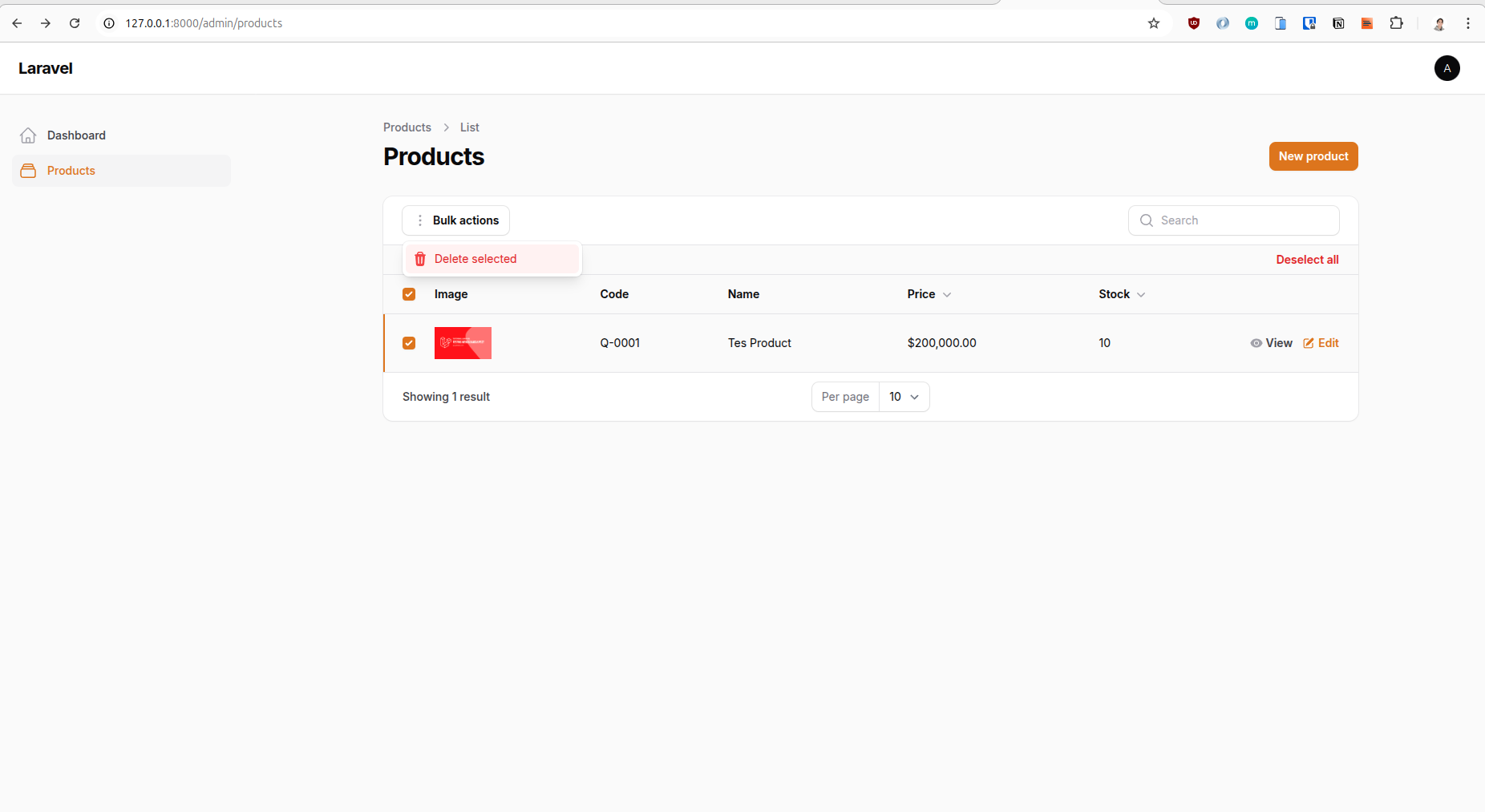Screen dimensions: 1485x812
Task: Open the Tes Product image thumbnail
Action: click(463, 343)
